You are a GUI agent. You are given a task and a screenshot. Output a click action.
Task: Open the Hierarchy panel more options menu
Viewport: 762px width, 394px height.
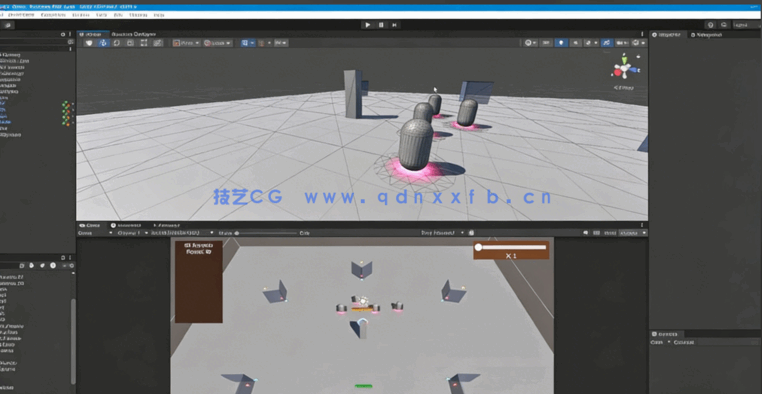tap(70, 34)
